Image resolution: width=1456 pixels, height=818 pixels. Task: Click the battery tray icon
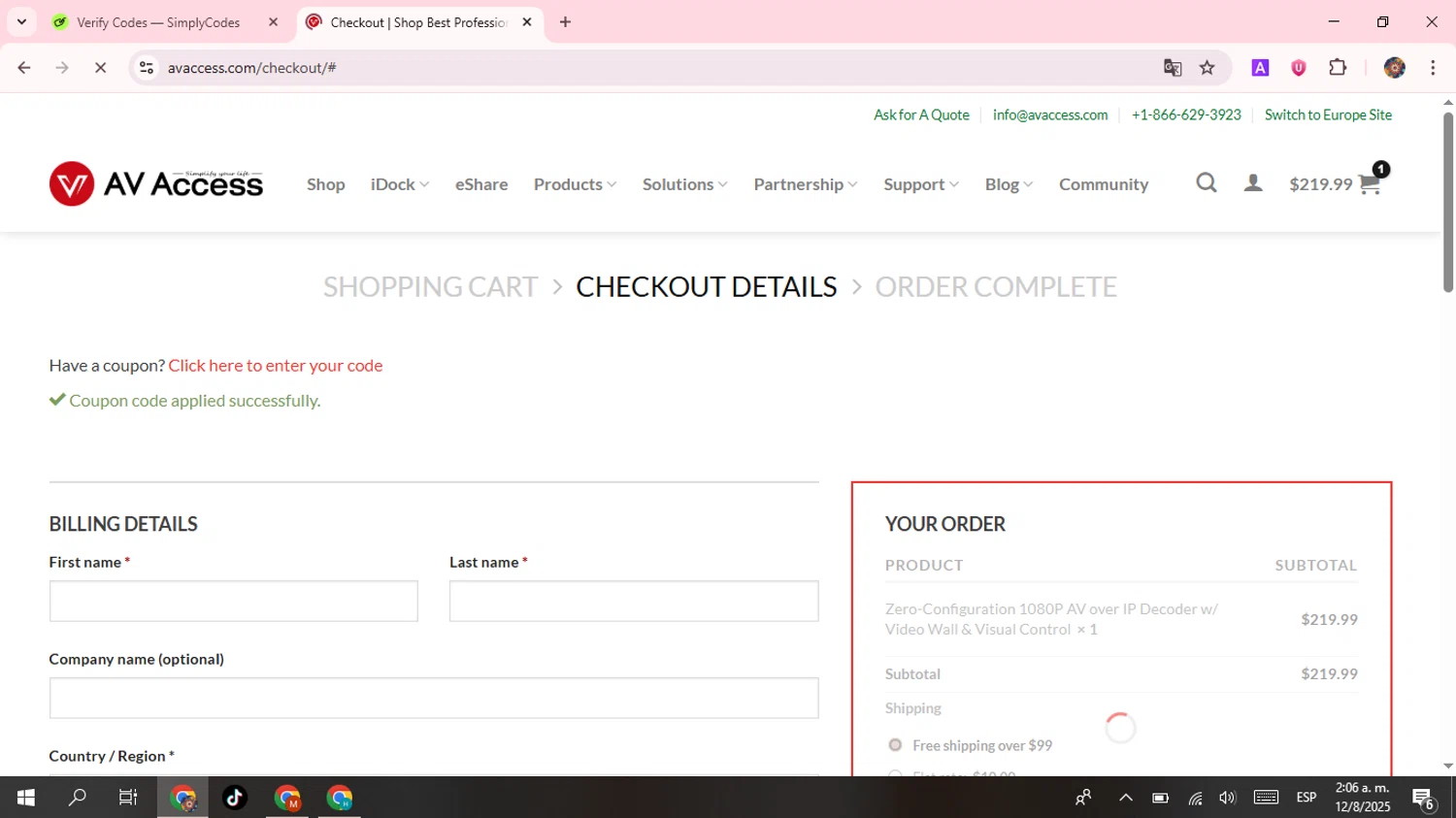(1160, 798)
